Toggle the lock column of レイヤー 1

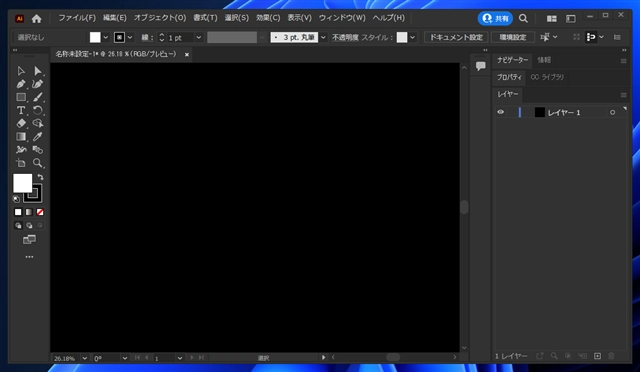coord(511,112)
